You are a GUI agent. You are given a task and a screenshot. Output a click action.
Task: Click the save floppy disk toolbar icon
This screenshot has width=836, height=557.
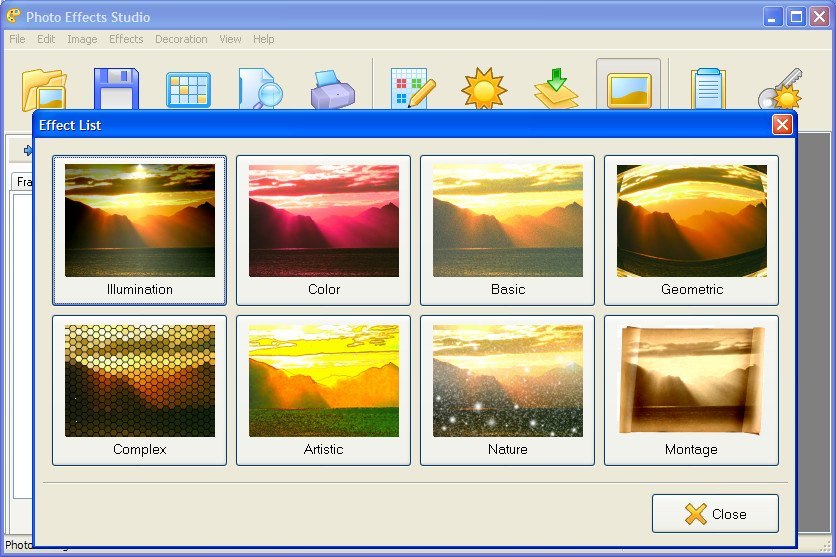point(116,88)
